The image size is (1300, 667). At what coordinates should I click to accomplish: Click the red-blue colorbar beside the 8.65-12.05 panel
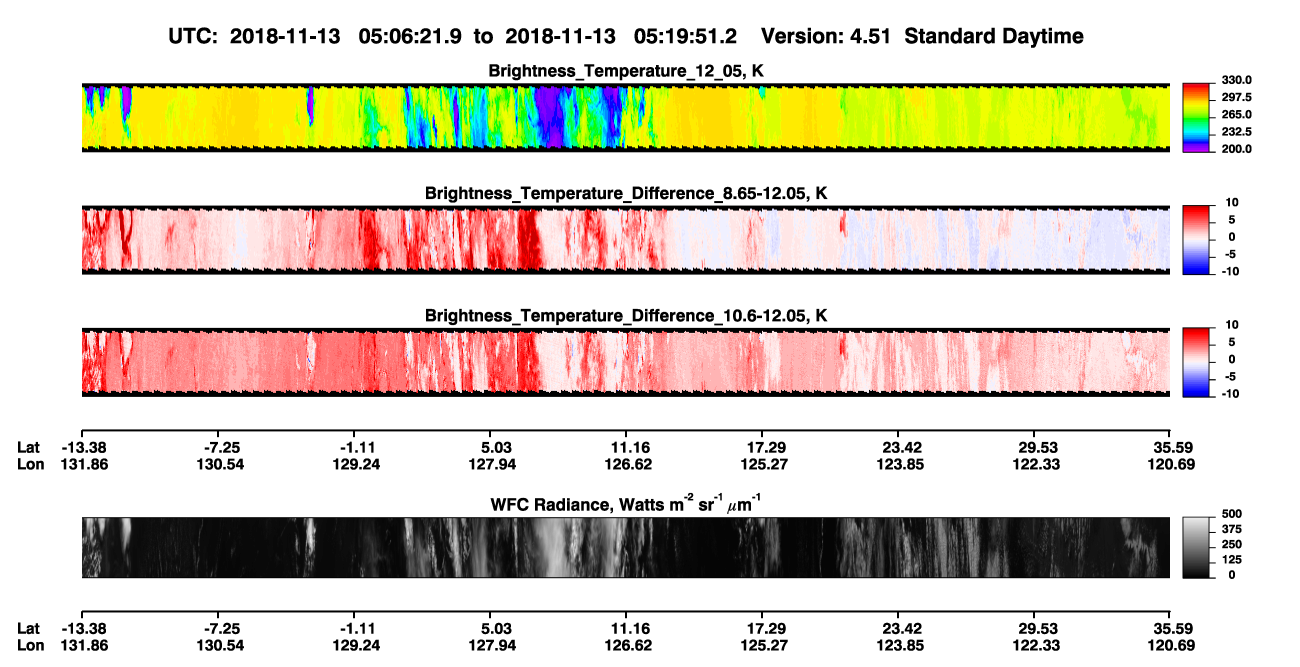(x=1198, y=239)
